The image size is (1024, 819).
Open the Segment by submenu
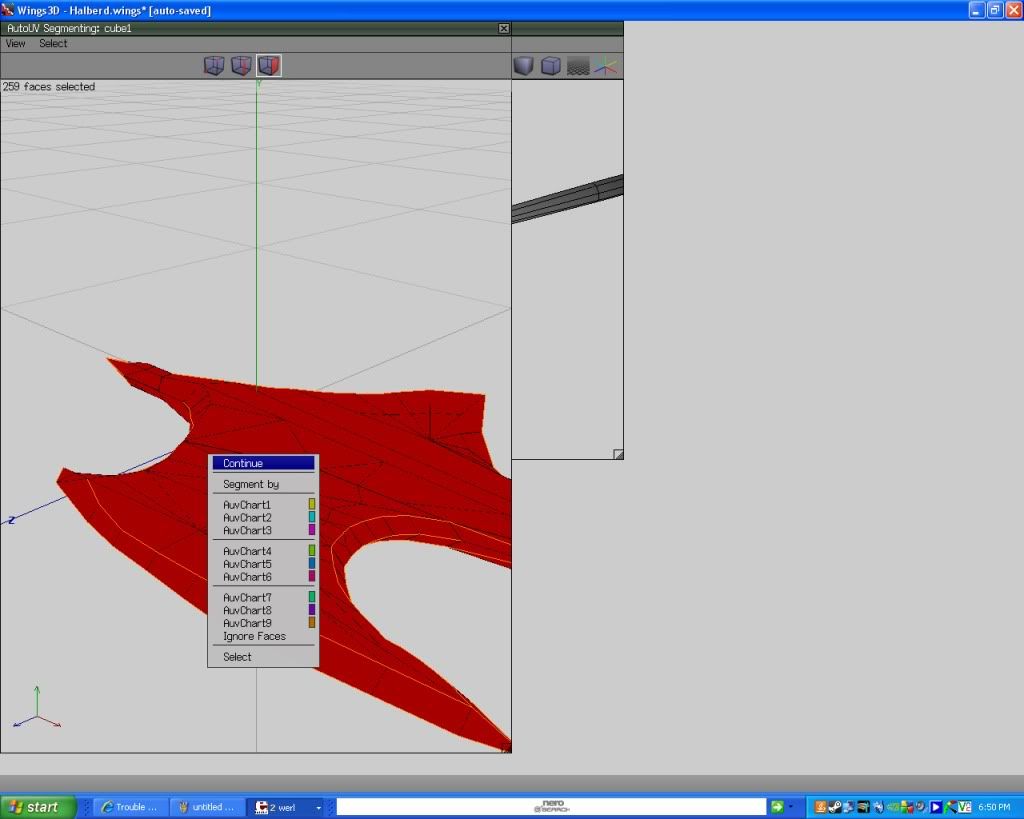point(252,484)
